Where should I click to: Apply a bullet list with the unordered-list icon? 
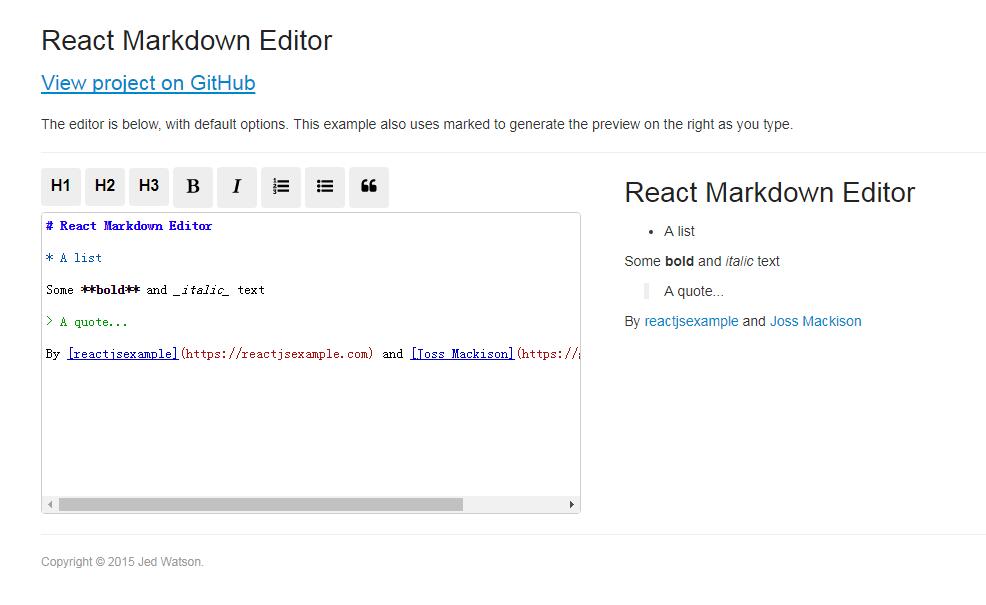click(x=324, y=187)
